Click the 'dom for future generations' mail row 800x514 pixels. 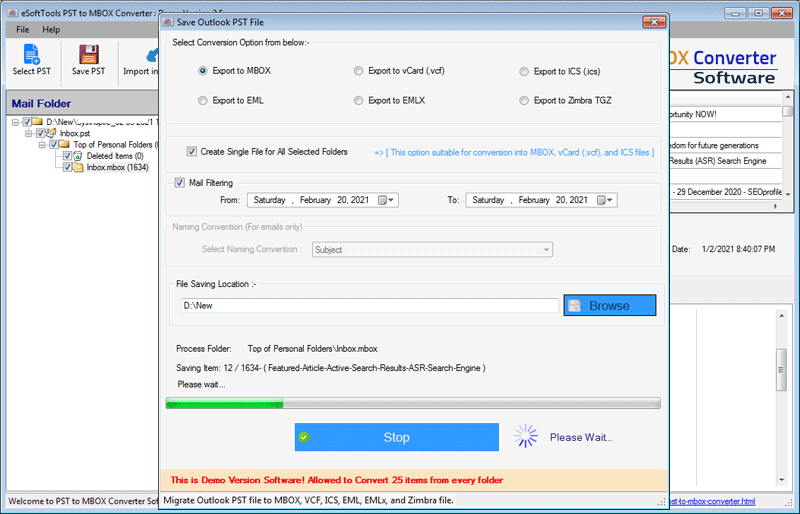tap(726, 145)
